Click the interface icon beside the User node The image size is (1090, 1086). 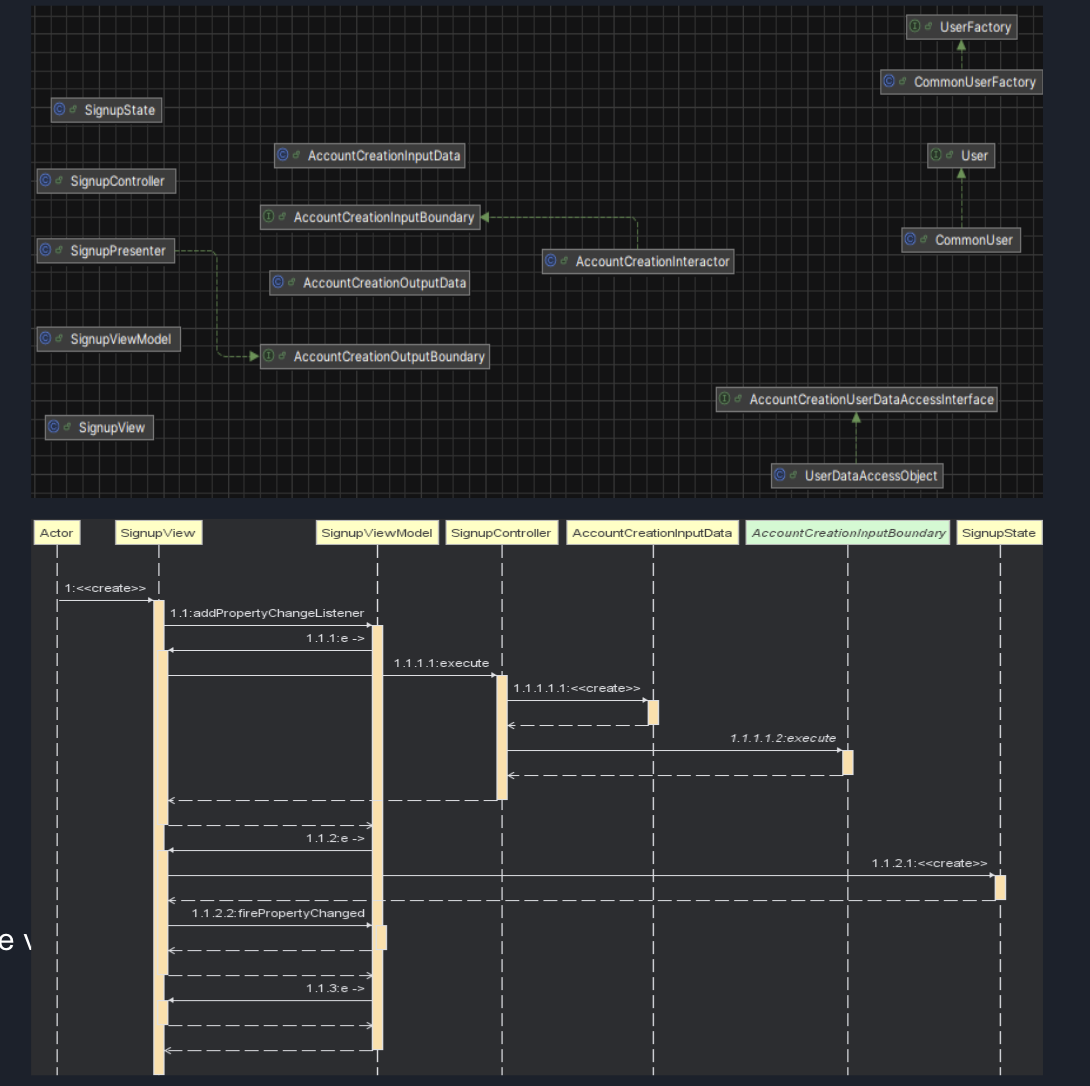(936, 155)
